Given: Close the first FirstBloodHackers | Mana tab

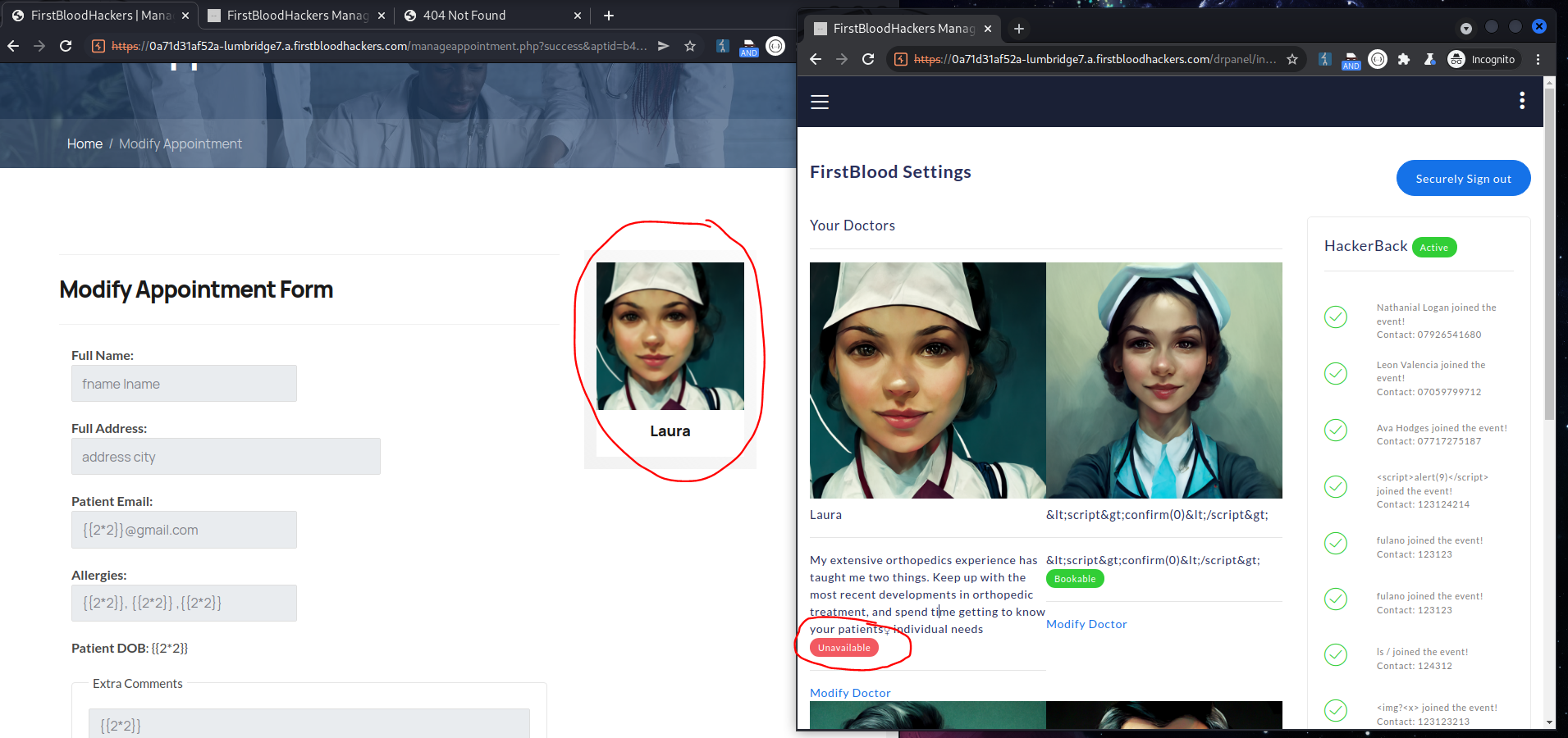Looking at the screenshot, I should [x=185, y=16].
